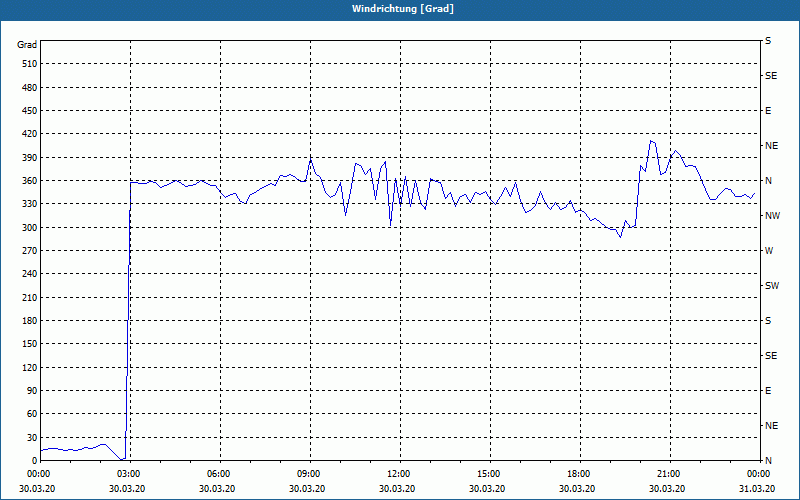Click the W compass label on the right axis

tap(769, 251)
